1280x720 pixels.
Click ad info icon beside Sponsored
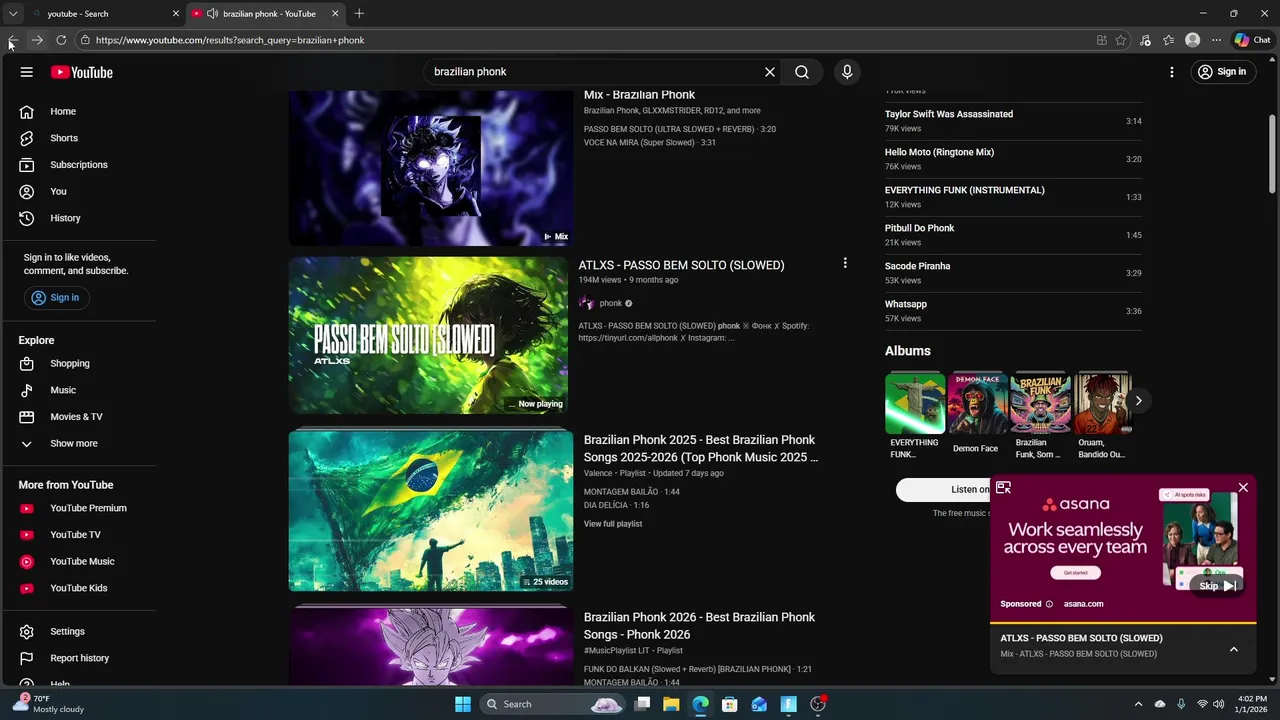[x=1049, y=604]
